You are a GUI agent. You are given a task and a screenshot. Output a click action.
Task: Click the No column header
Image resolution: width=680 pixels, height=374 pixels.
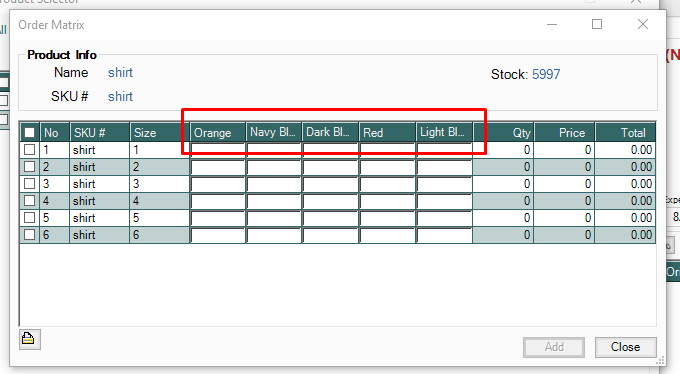(x=55, y=132)
